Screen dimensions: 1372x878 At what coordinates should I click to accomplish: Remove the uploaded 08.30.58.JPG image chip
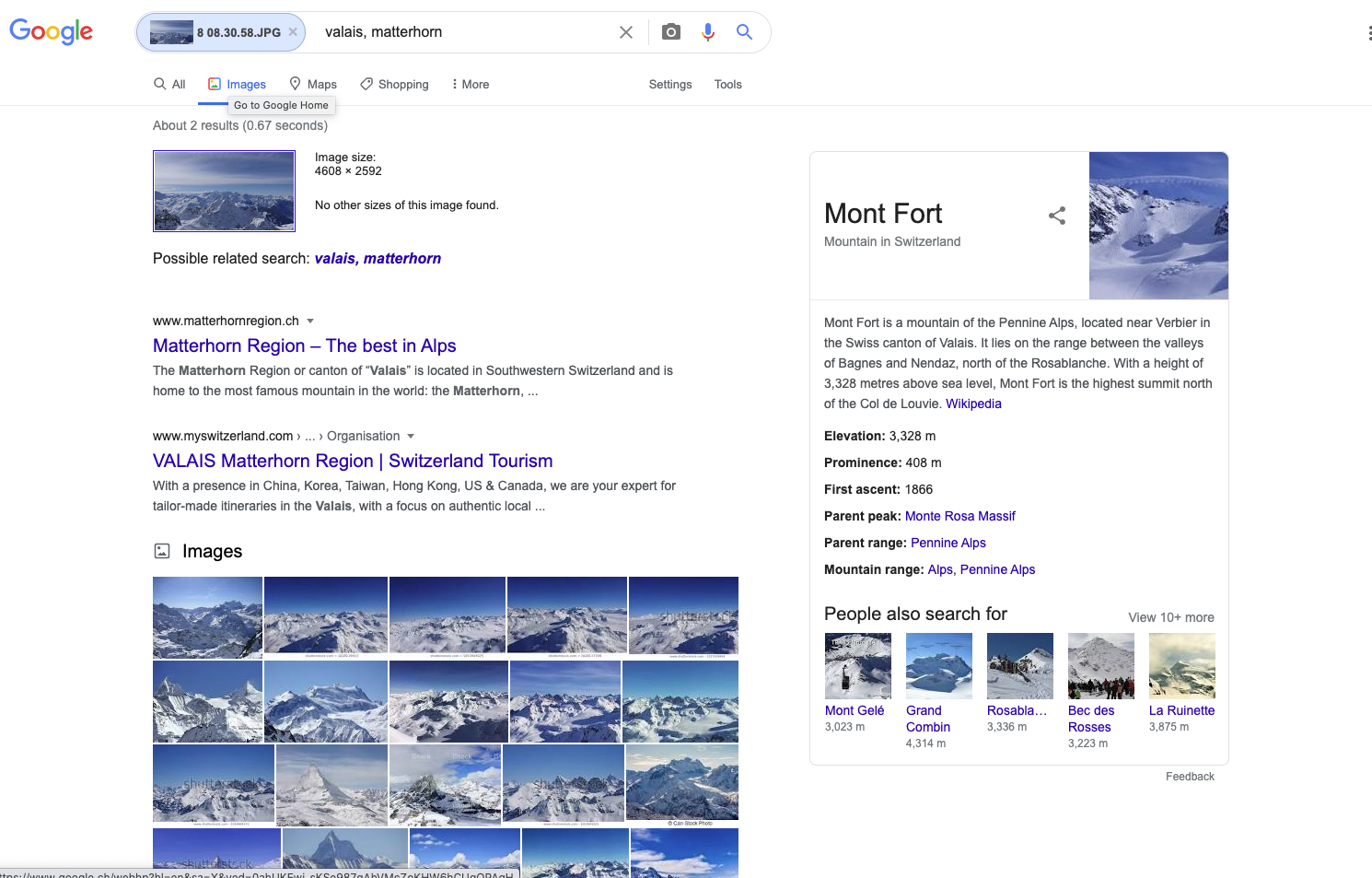292,30
